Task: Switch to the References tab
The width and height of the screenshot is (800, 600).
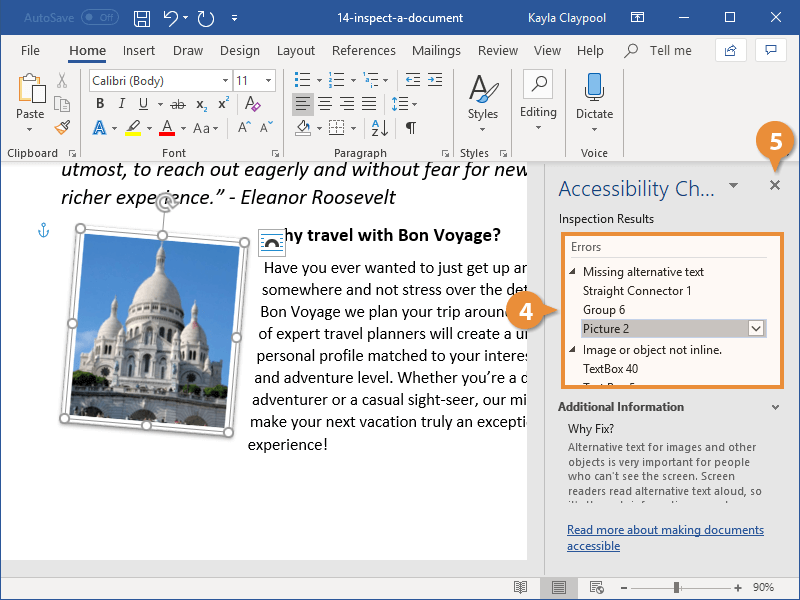Action: [363, 51]
